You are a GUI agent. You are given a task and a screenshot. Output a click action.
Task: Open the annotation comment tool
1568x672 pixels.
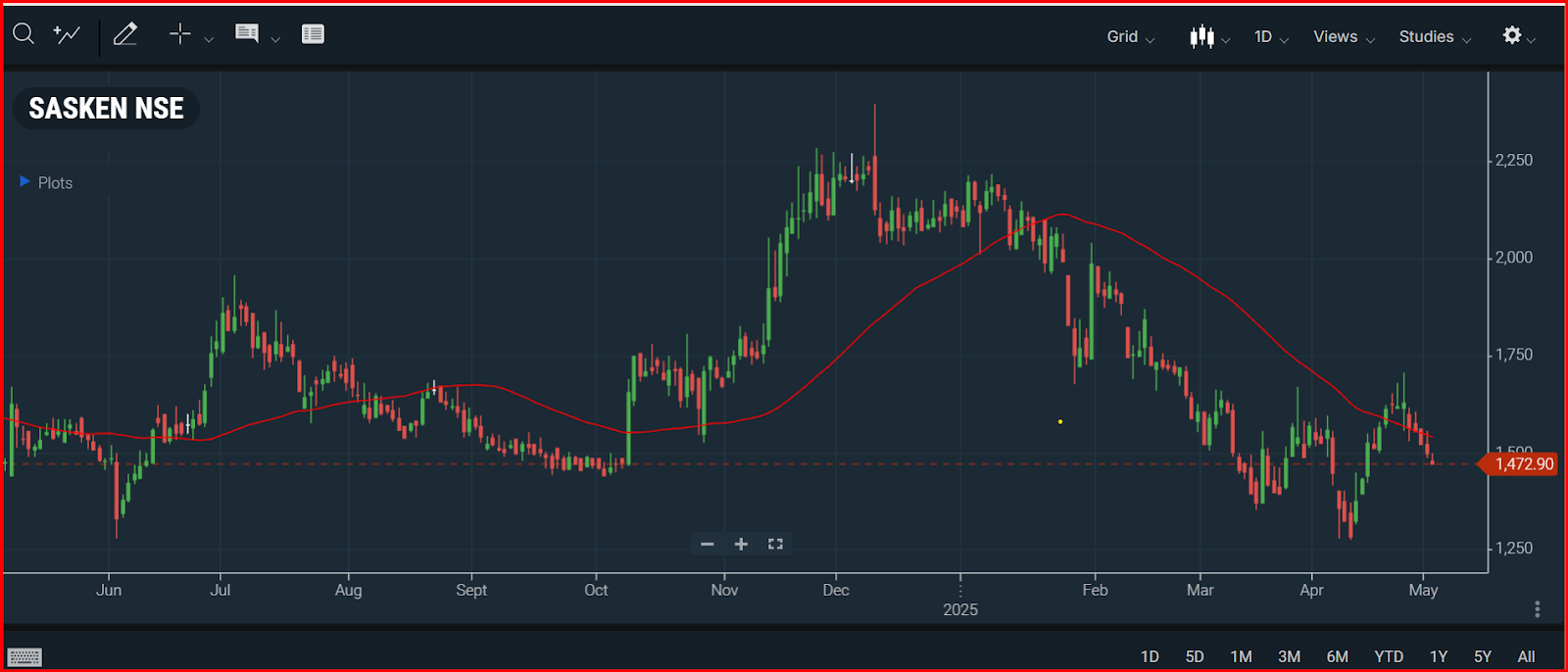coord(247,34)
